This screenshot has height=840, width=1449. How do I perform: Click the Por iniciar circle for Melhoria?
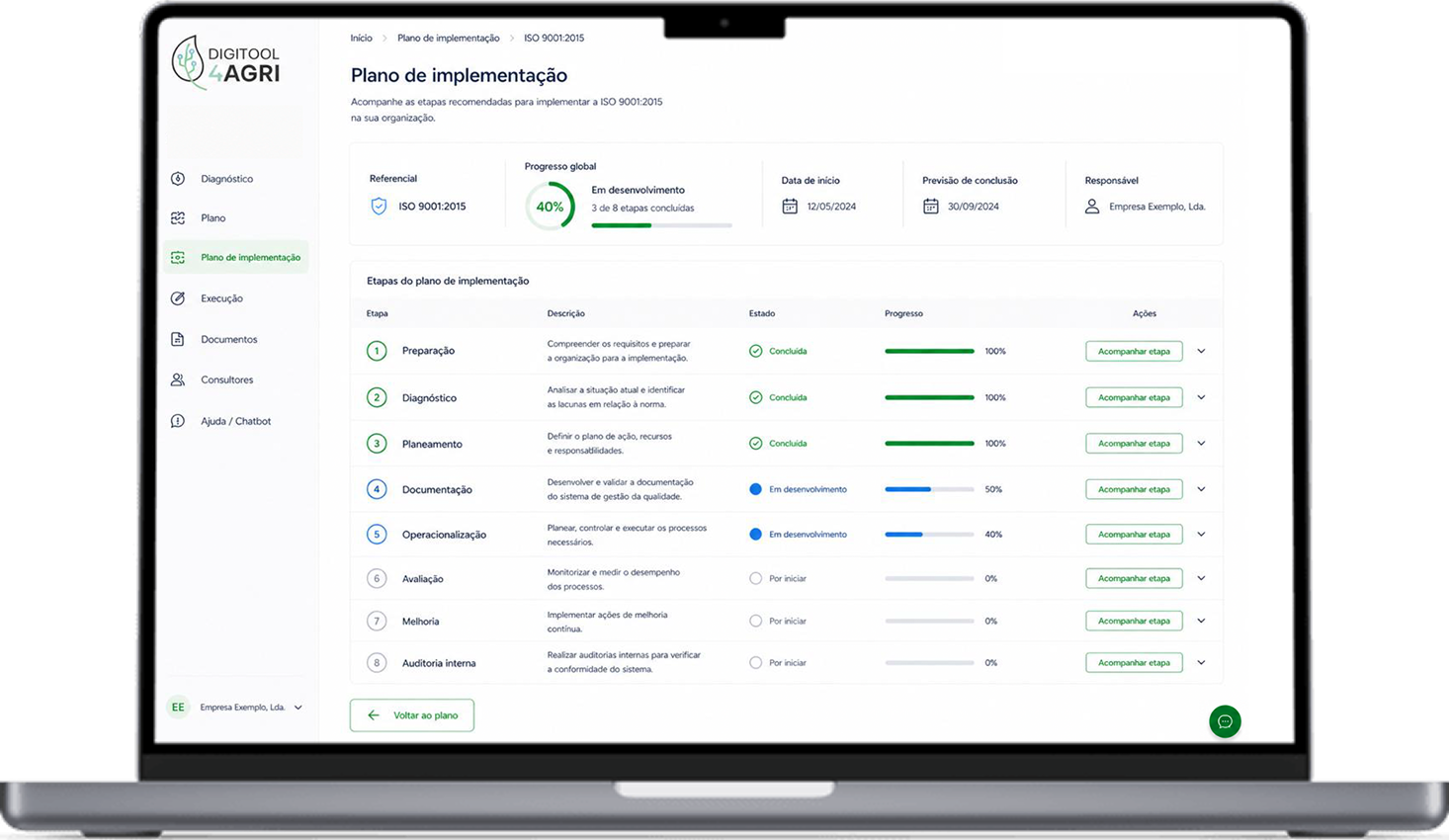(x=756, y=621)
